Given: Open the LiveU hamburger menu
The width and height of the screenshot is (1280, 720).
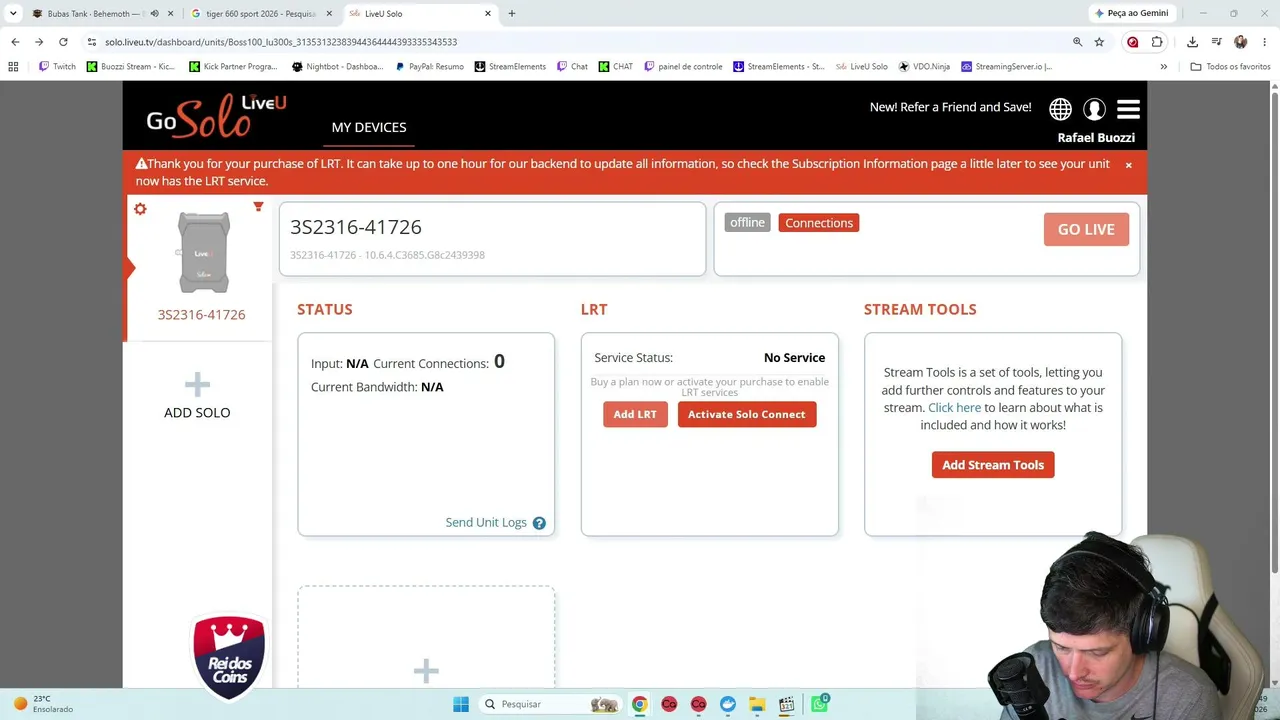Looking at the screenshot, I should point(1128,109).
